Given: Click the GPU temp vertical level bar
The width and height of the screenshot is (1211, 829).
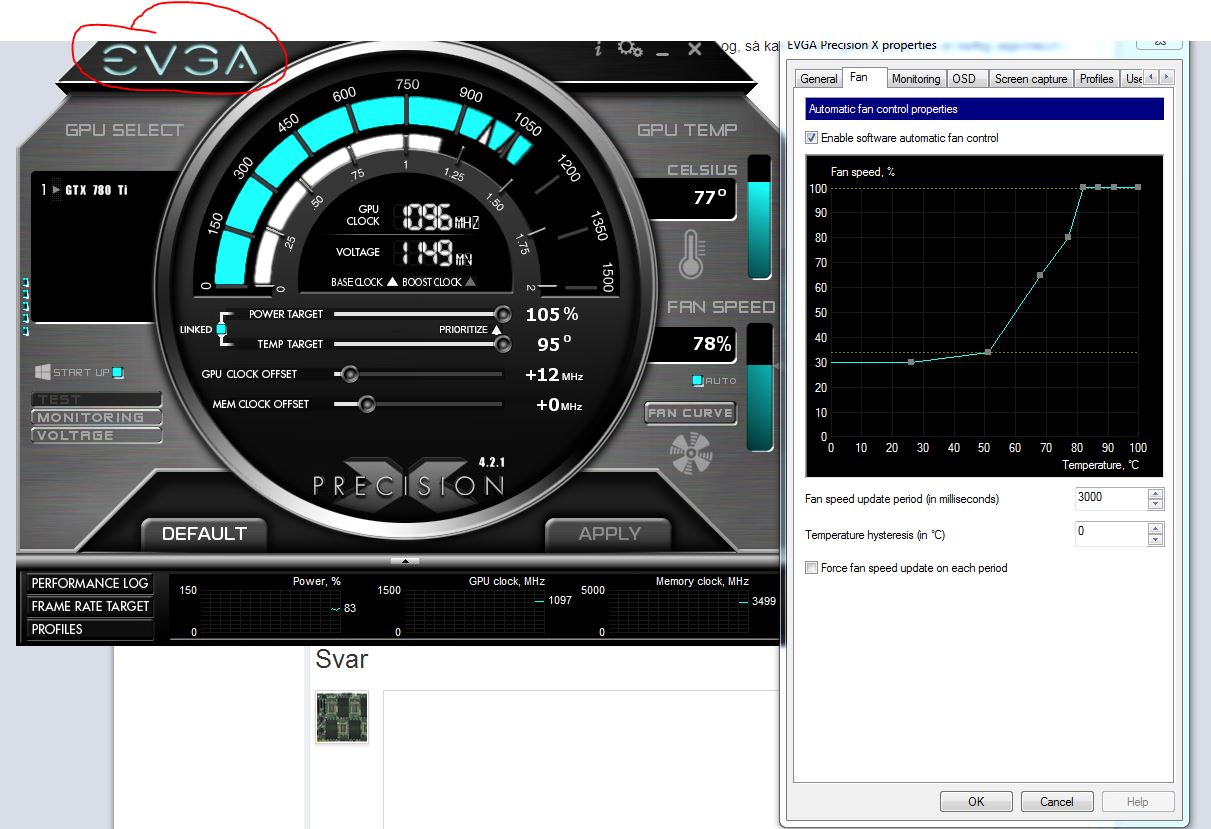Looking at the screenshot, I should [760, 217].
